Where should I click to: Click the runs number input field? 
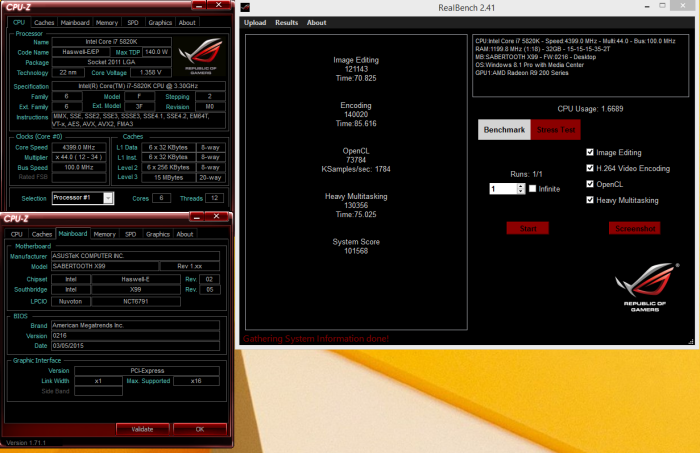click(x=503, y=189)
